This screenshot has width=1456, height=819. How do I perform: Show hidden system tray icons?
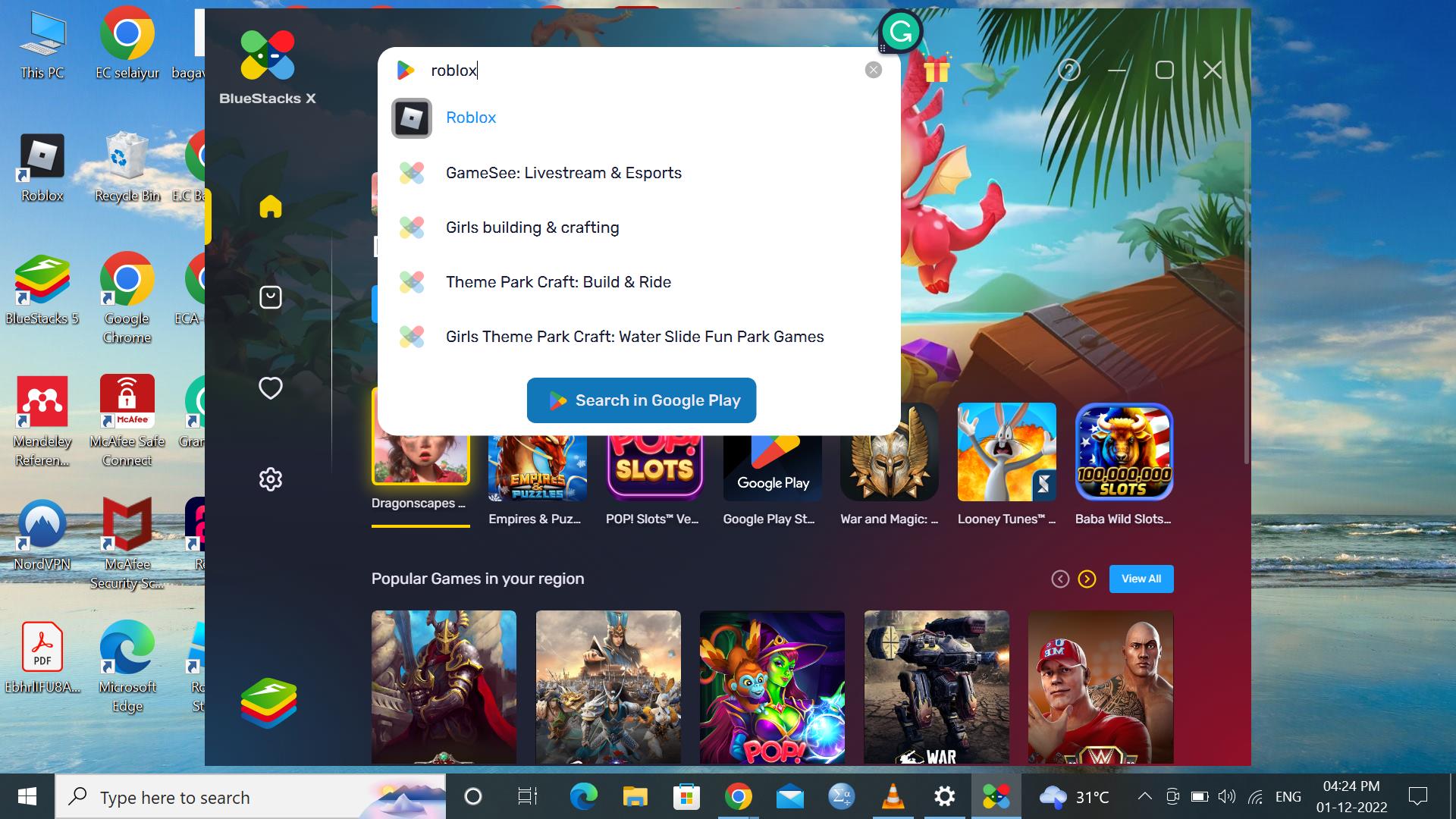click(1145, 796)
